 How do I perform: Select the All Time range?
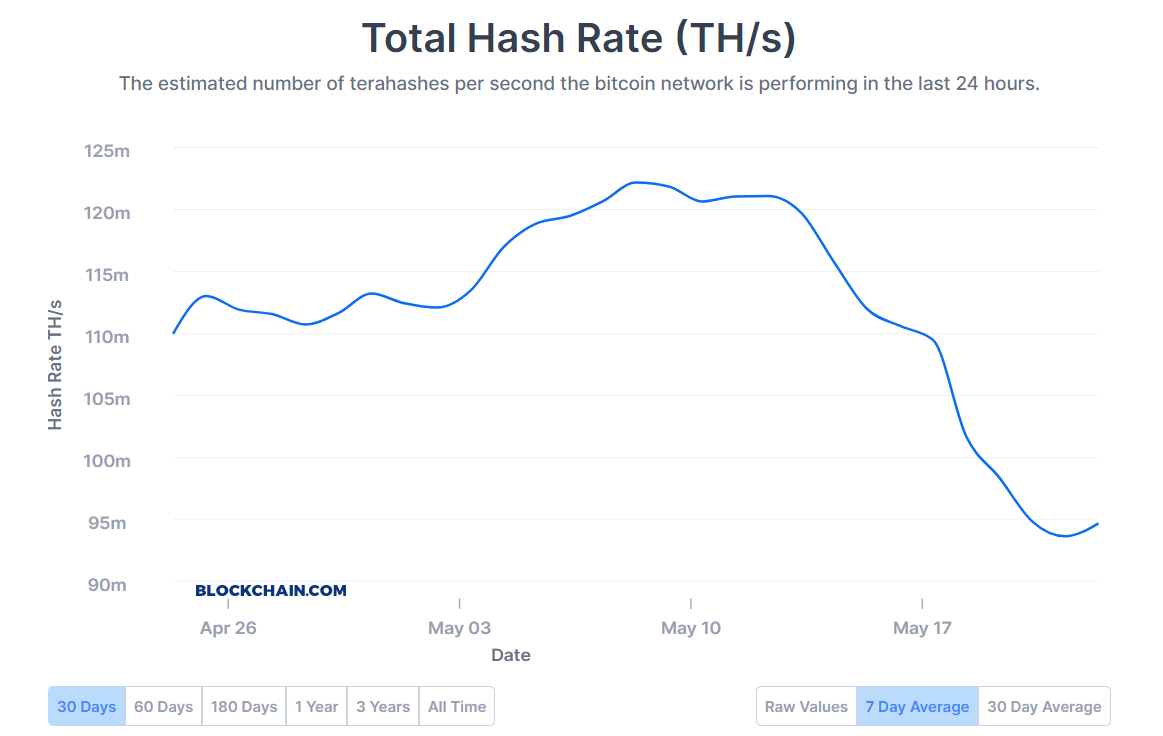click(x=457, y=706)
